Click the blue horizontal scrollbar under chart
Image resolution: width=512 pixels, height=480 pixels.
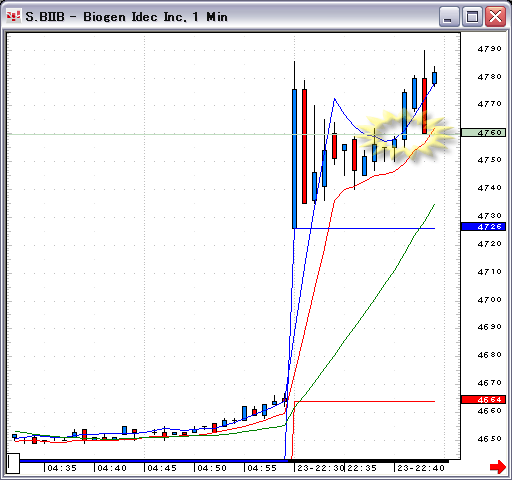(x=154, y=461)
